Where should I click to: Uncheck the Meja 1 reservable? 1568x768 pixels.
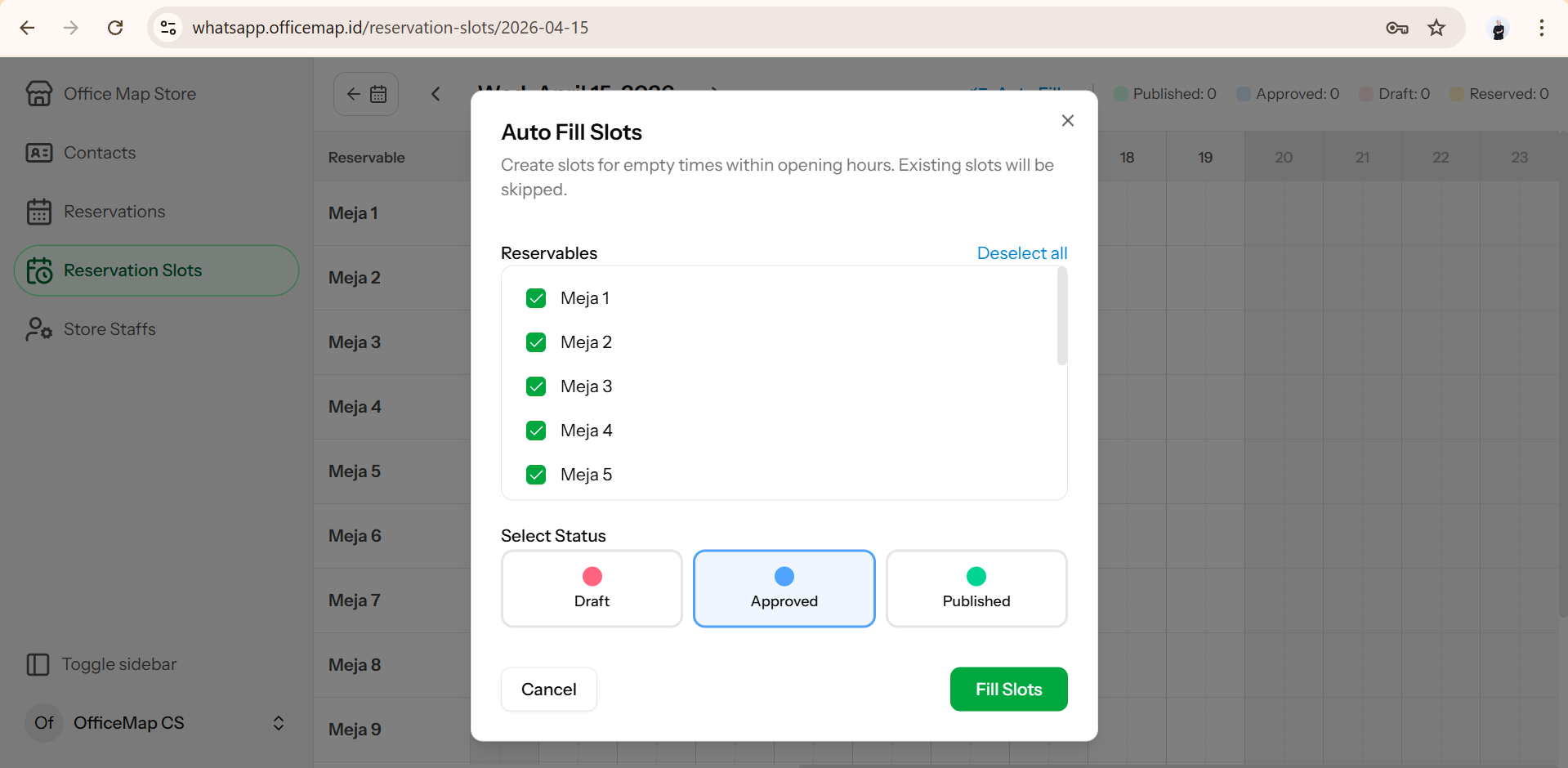coord(536,297)
